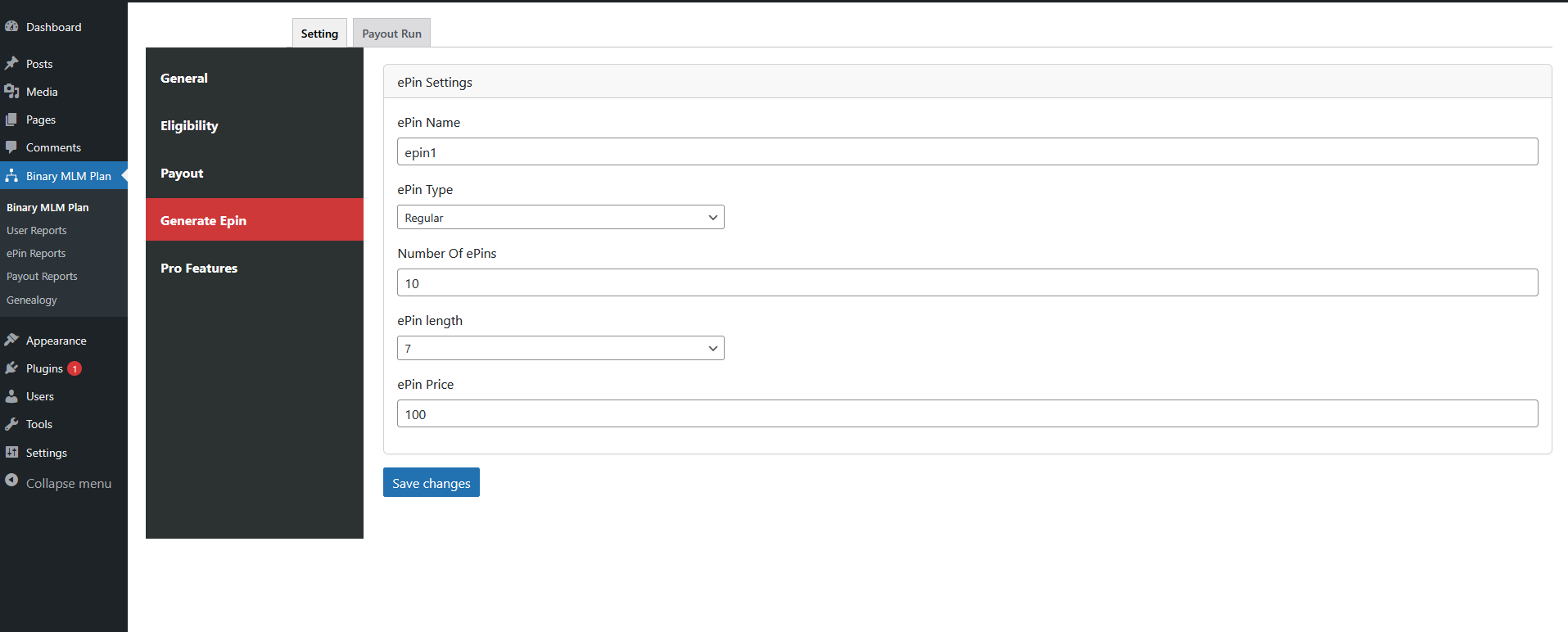This screenshot has height=632, width=1568.
Task: Click the ePin Name input field
Action: pos(967,152)
